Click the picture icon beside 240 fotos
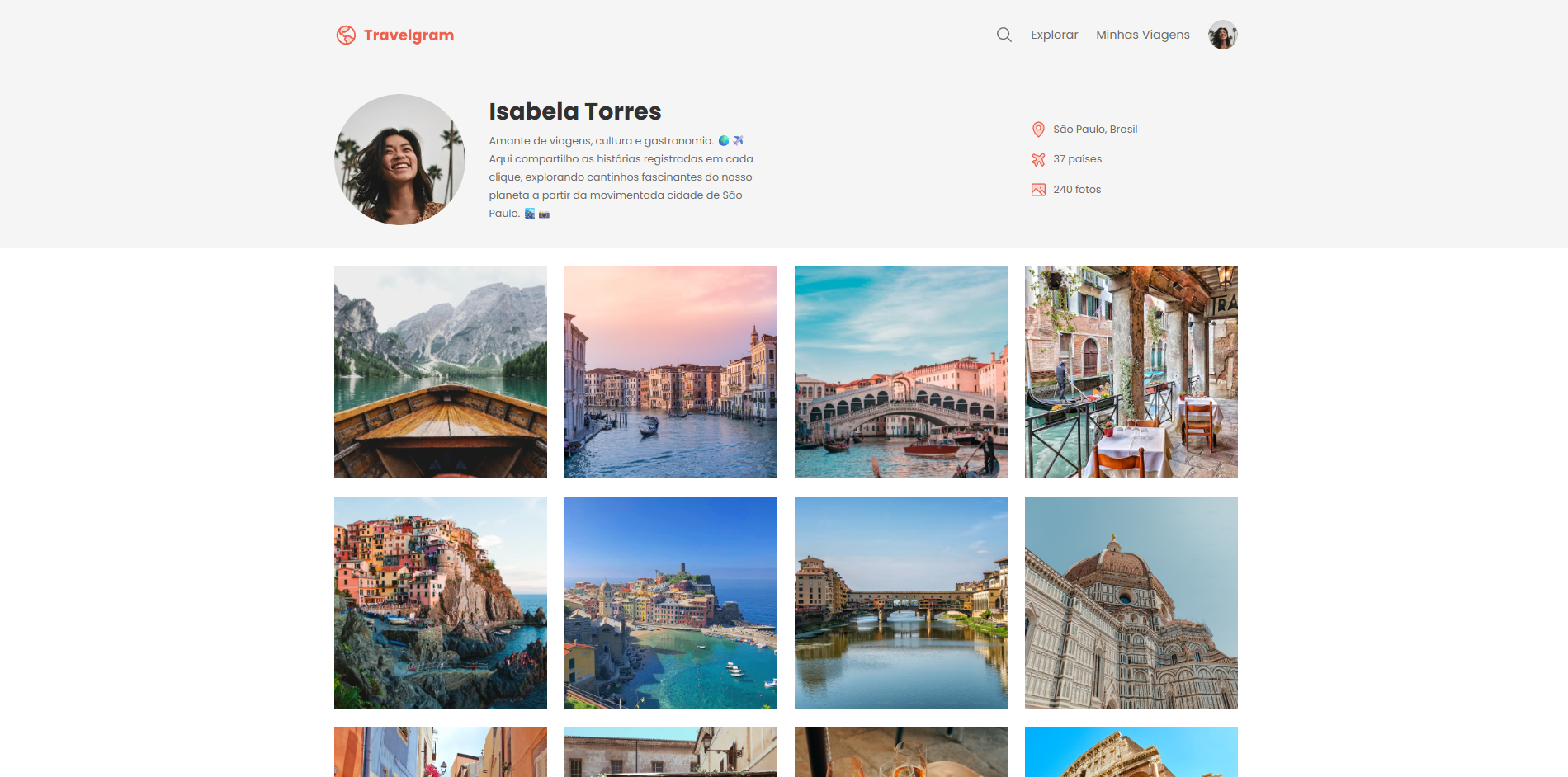Viewport: 1568px width, 777px height. [x=1038, y=190]
